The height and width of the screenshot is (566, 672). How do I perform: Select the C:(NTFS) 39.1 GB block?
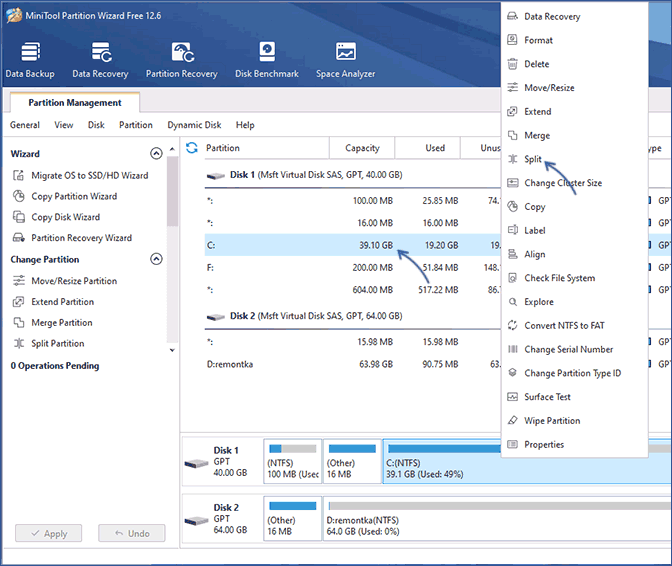point(527,461)
